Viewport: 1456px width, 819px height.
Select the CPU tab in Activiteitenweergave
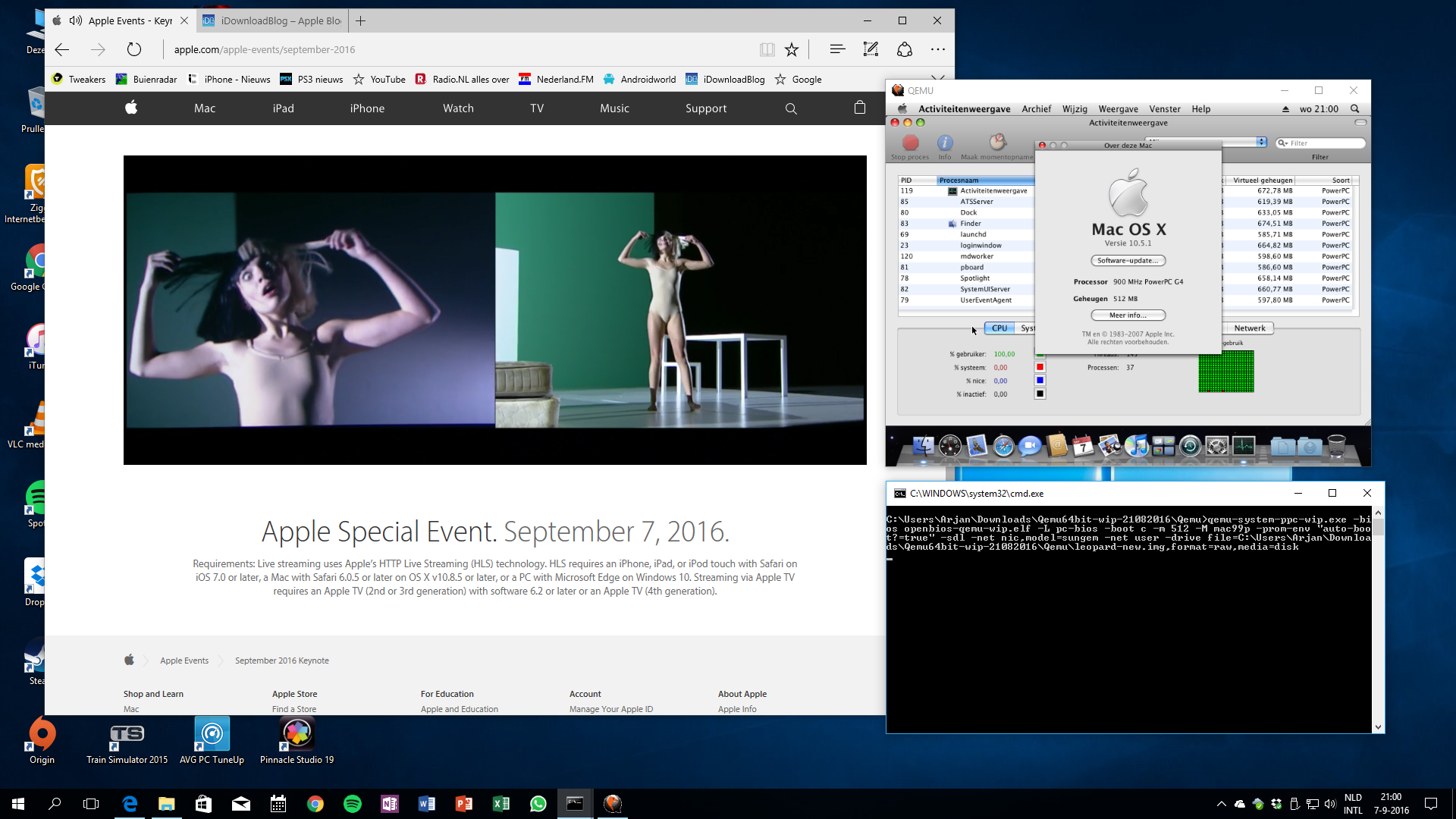point(999,328)
